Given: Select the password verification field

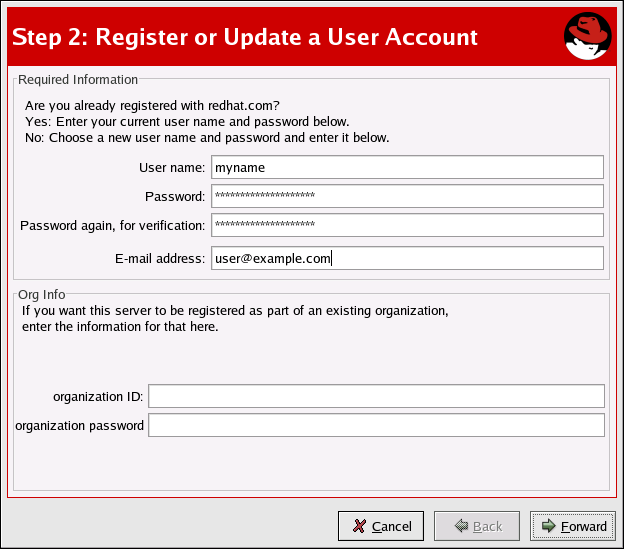Looking at the screenshot, I should point(406,225).
